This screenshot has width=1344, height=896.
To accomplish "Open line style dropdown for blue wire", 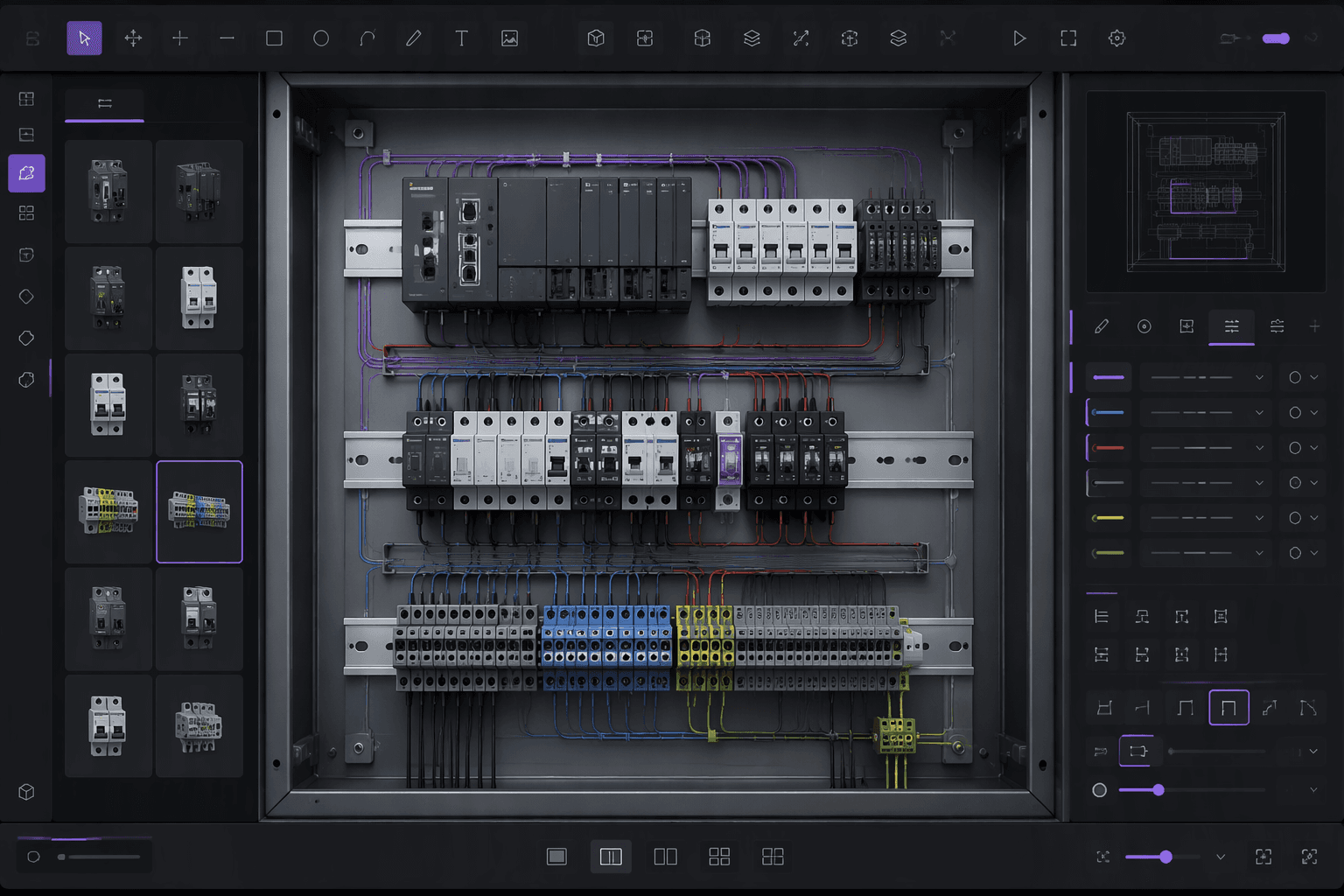I will [x=1206, y=412].
